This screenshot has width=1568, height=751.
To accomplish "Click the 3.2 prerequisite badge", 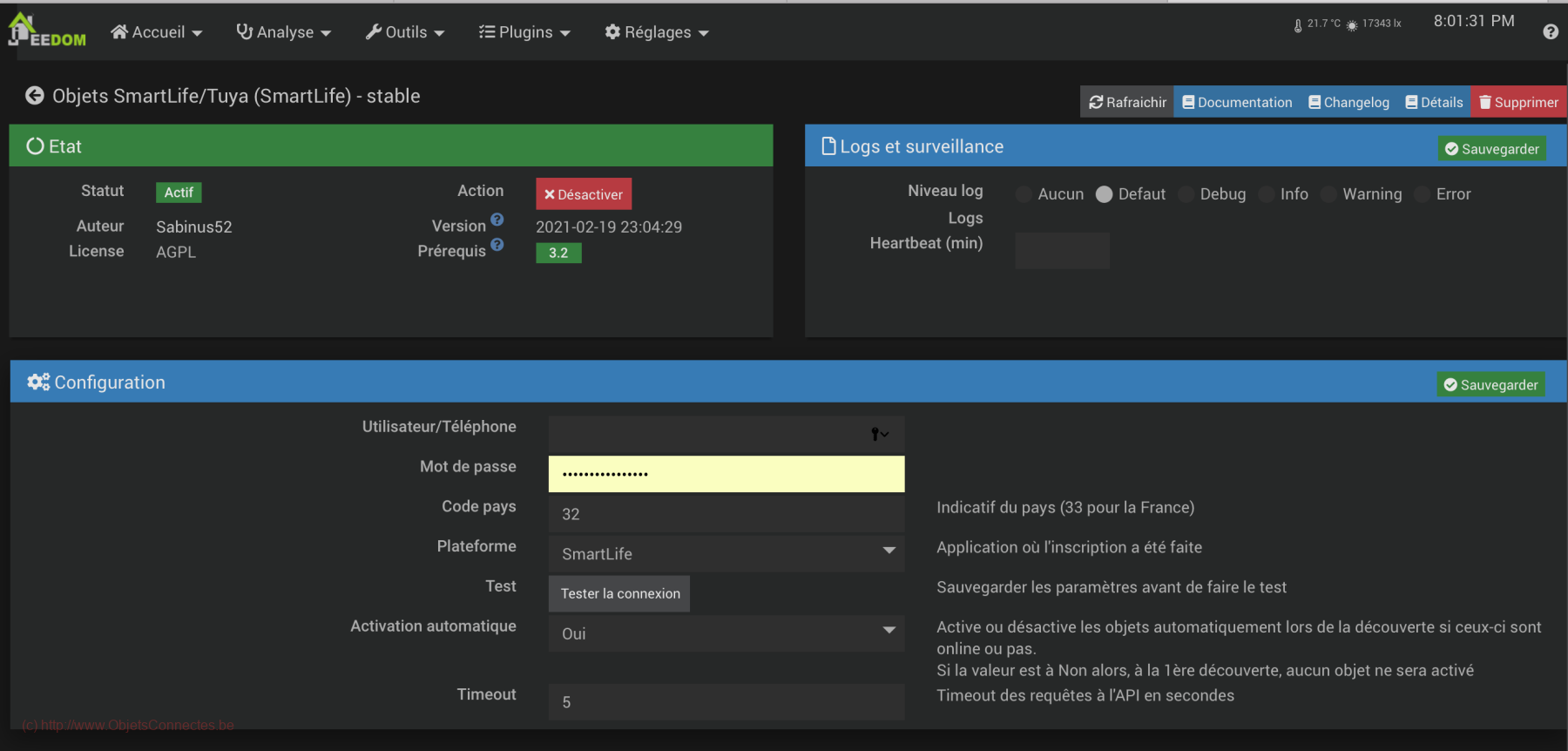I will [x=558, y=253].
